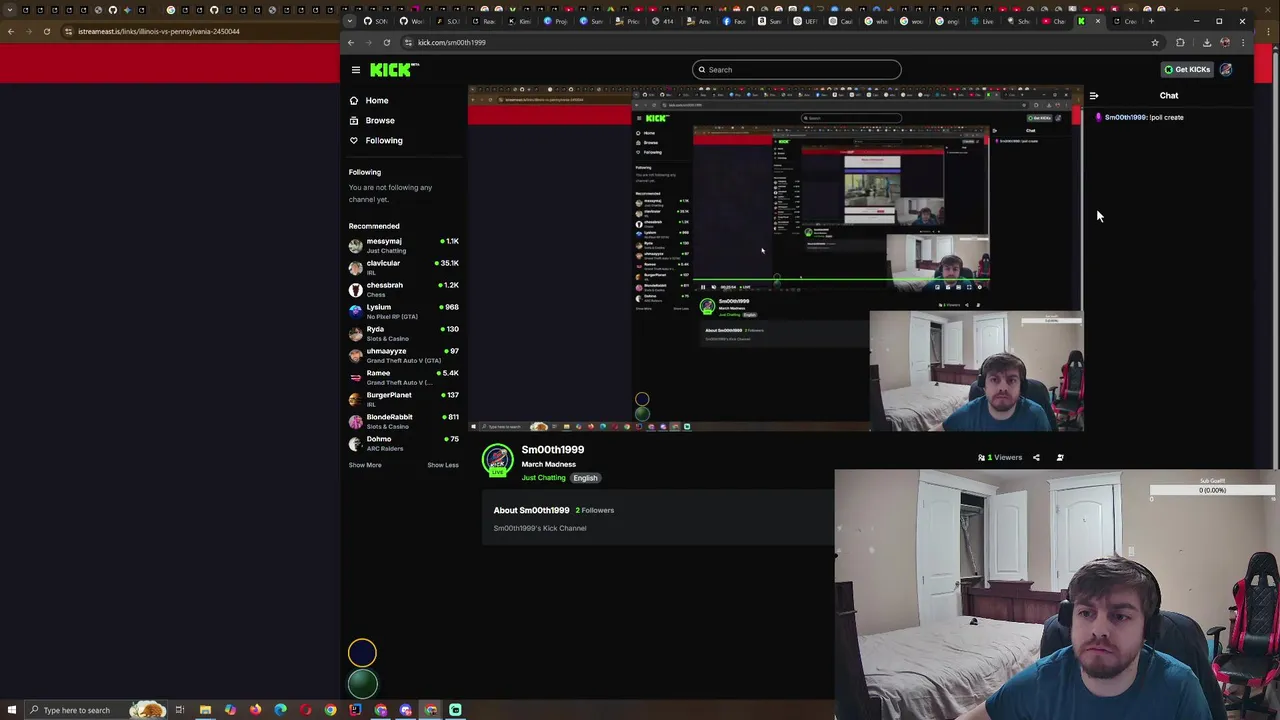Click the Get KICKs button

1187,69
